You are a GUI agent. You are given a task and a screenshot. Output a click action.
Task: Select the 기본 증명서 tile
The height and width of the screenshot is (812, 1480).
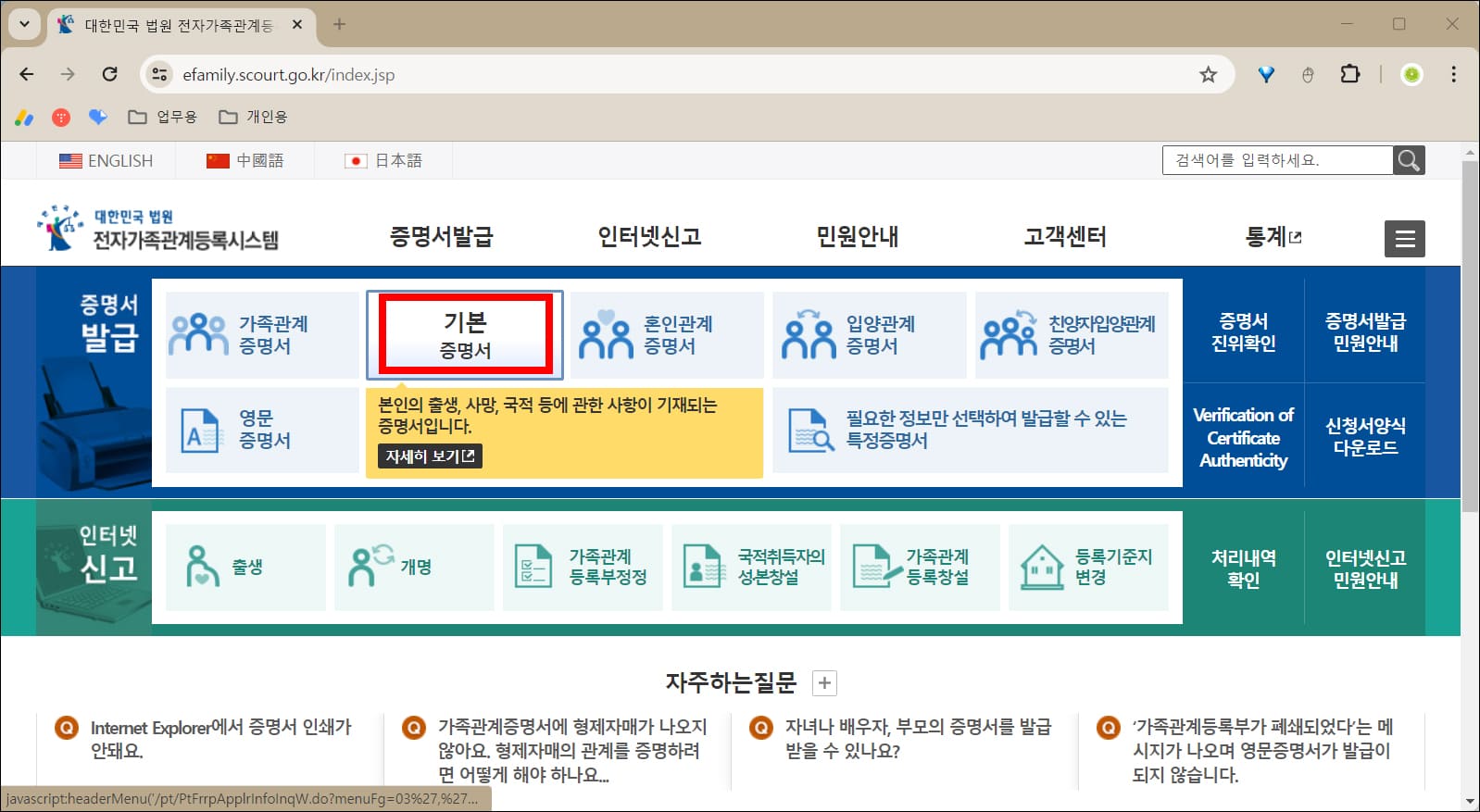(x=465, y=334)
